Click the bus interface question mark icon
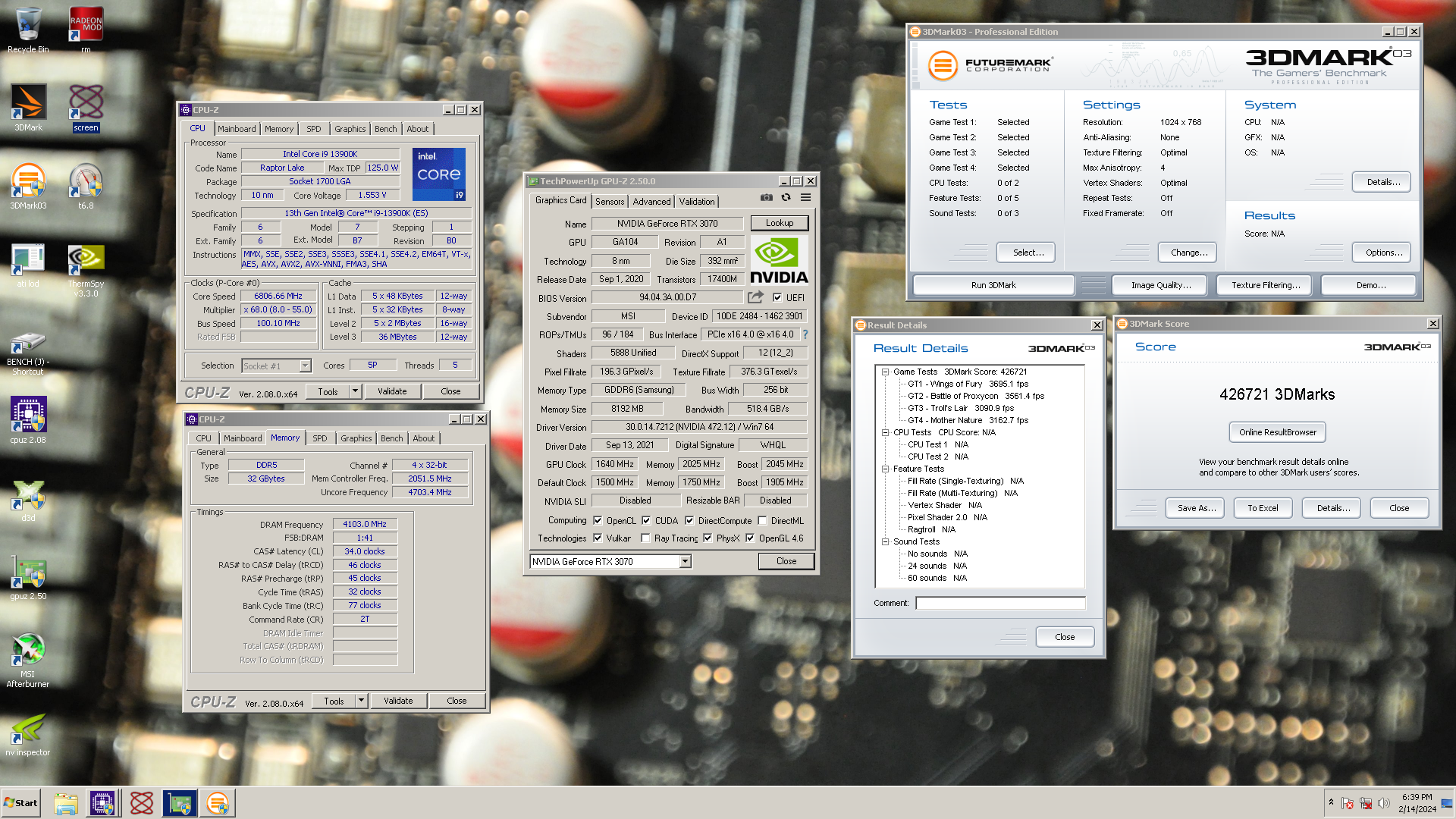The height and width of the screenshot is (819, 1456). (805, 334)
